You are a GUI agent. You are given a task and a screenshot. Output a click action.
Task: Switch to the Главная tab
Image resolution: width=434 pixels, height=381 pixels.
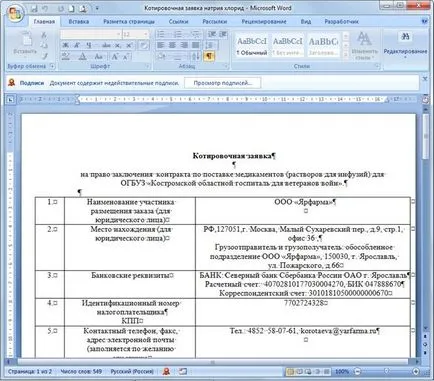click(44, 22)
